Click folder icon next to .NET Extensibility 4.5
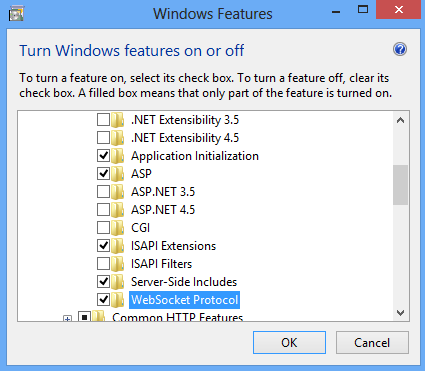Image resolution: width=425 pixels, height=371 pixels. [117, 138]
